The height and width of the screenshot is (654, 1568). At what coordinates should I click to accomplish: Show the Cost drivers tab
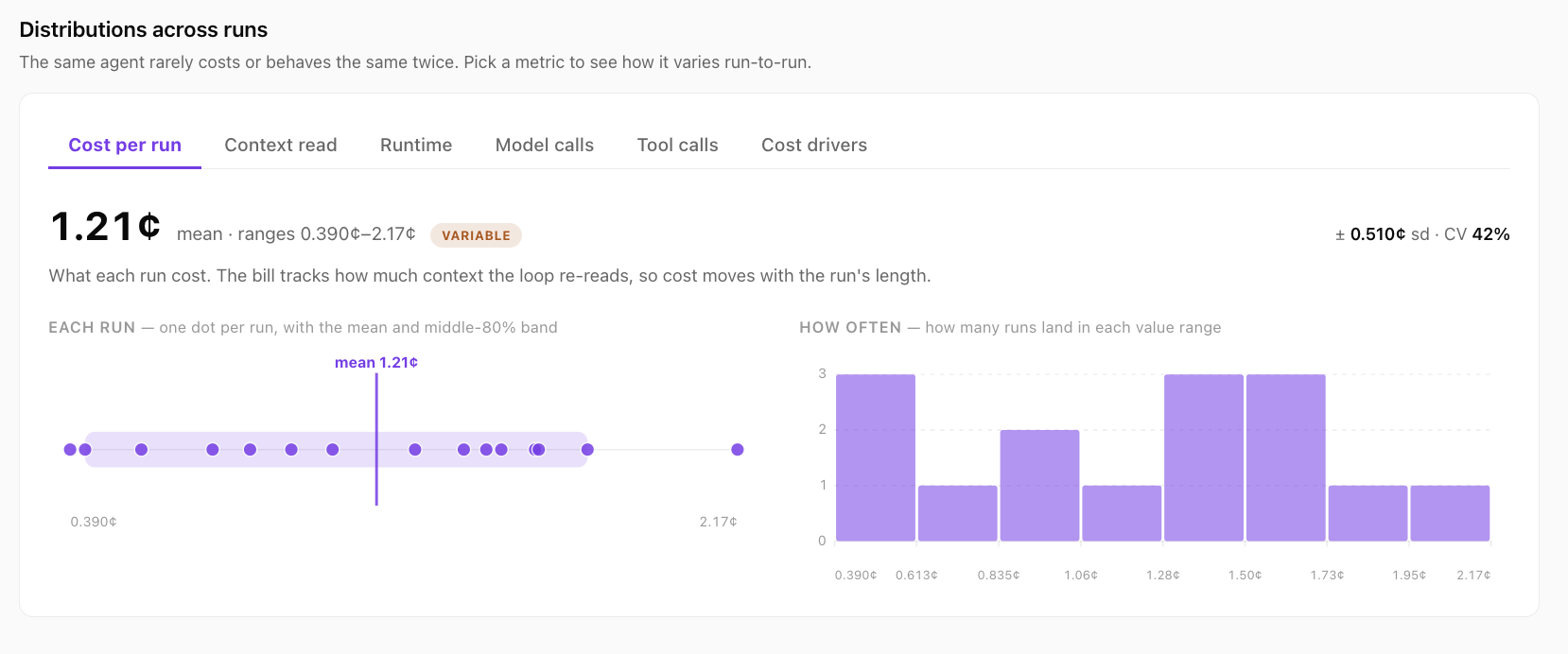click(814, 145)
